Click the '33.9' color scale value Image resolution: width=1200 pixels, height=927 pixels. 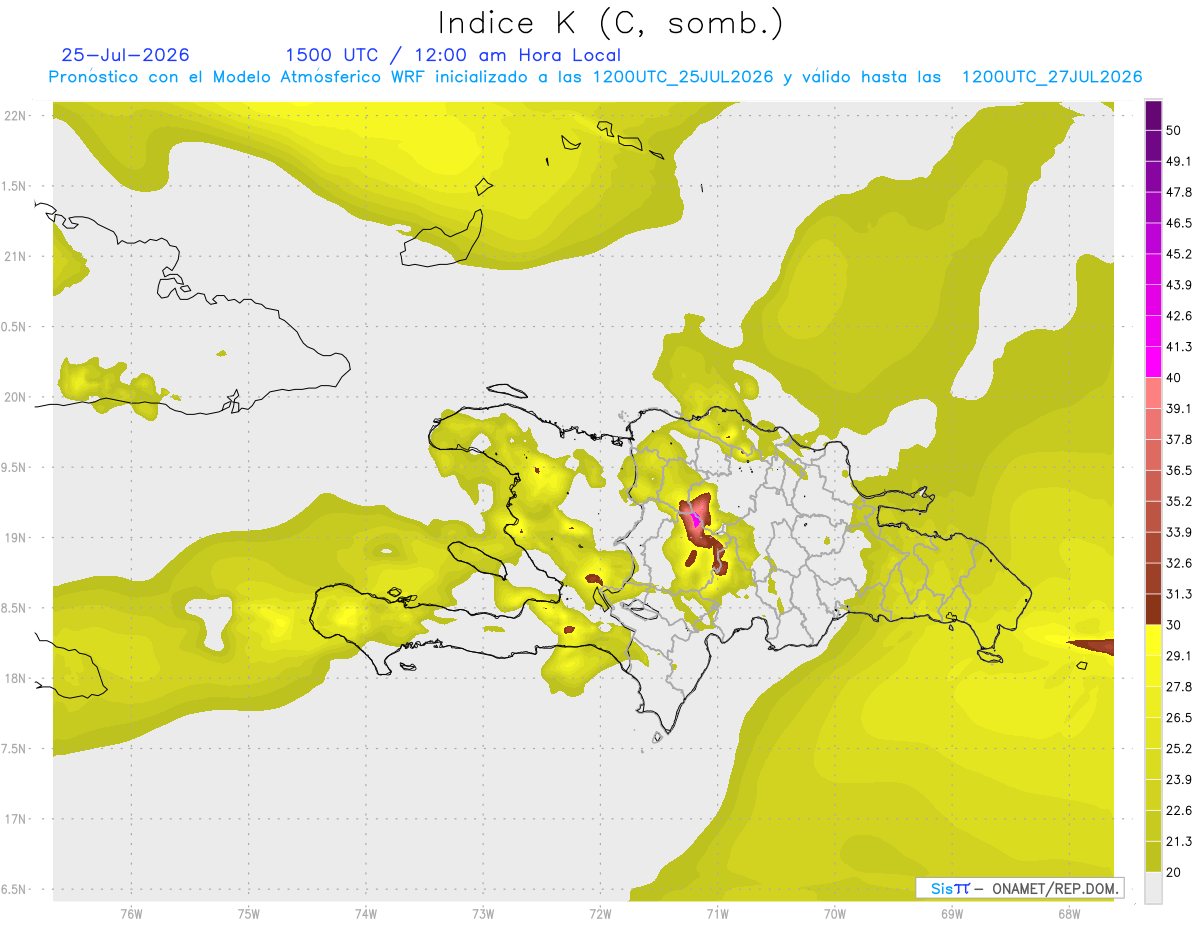tap(1179, 532)
